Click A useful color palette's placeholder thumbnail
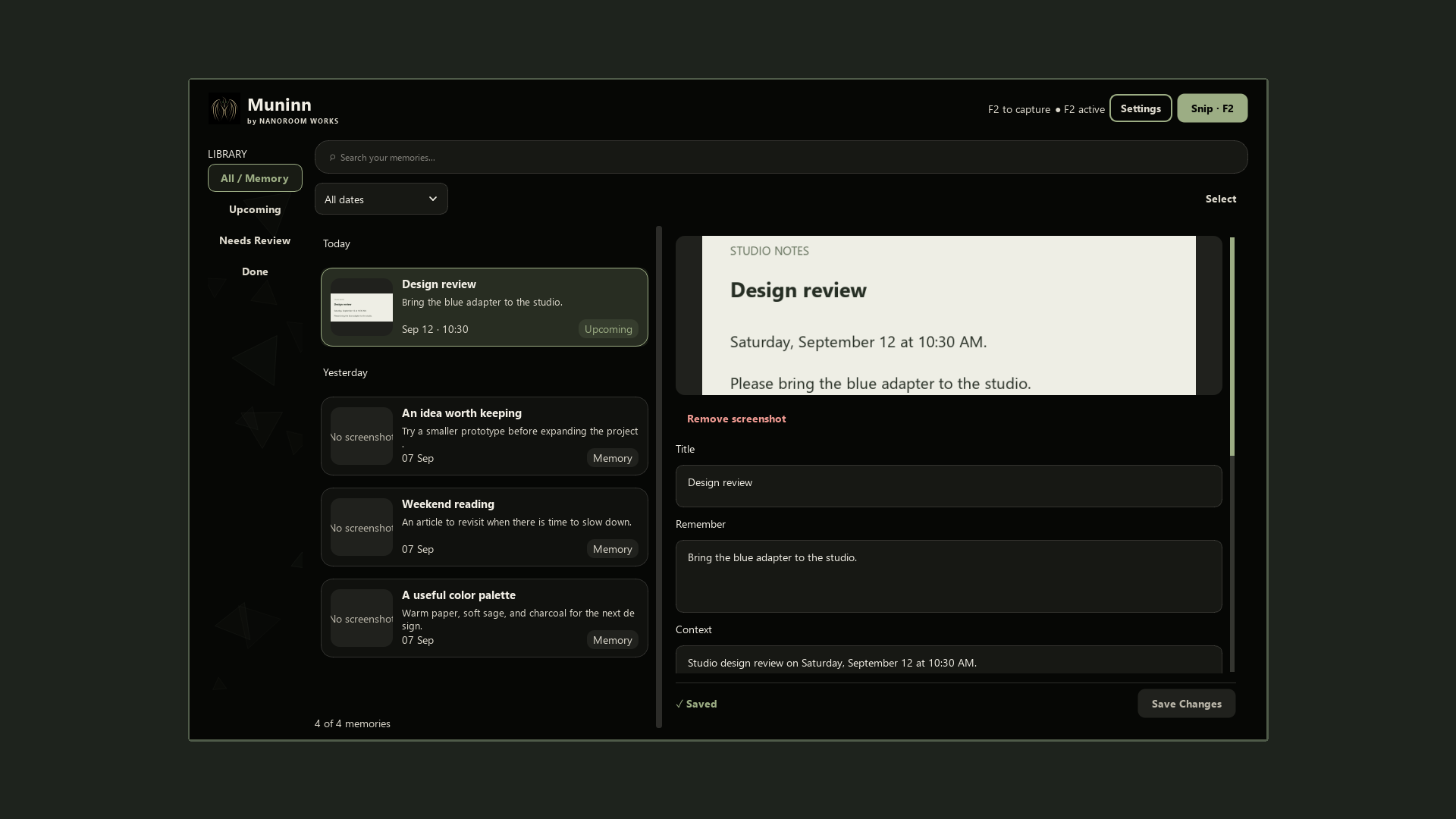1456x819 pixels. [361, 618]
